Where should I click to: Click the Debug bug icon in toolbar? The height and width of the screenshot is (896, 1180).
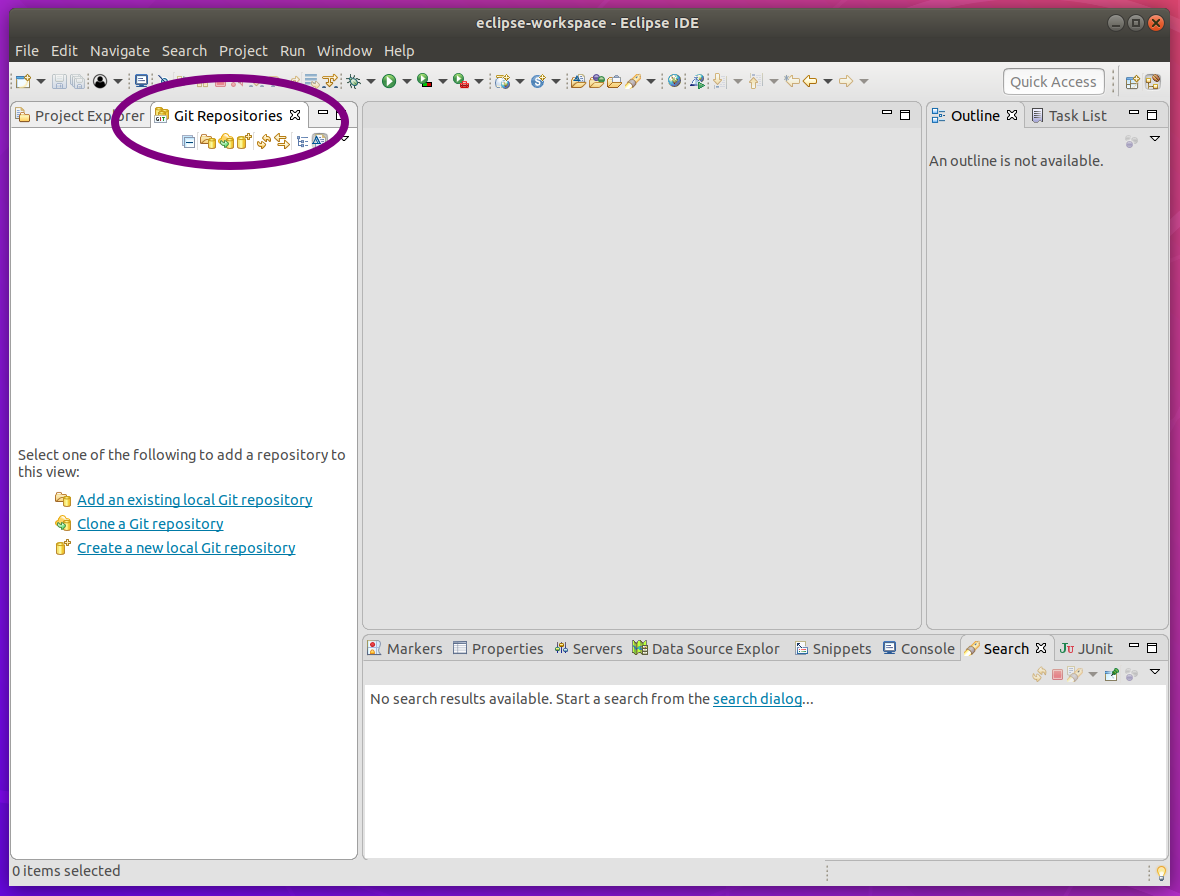point(353,81)
